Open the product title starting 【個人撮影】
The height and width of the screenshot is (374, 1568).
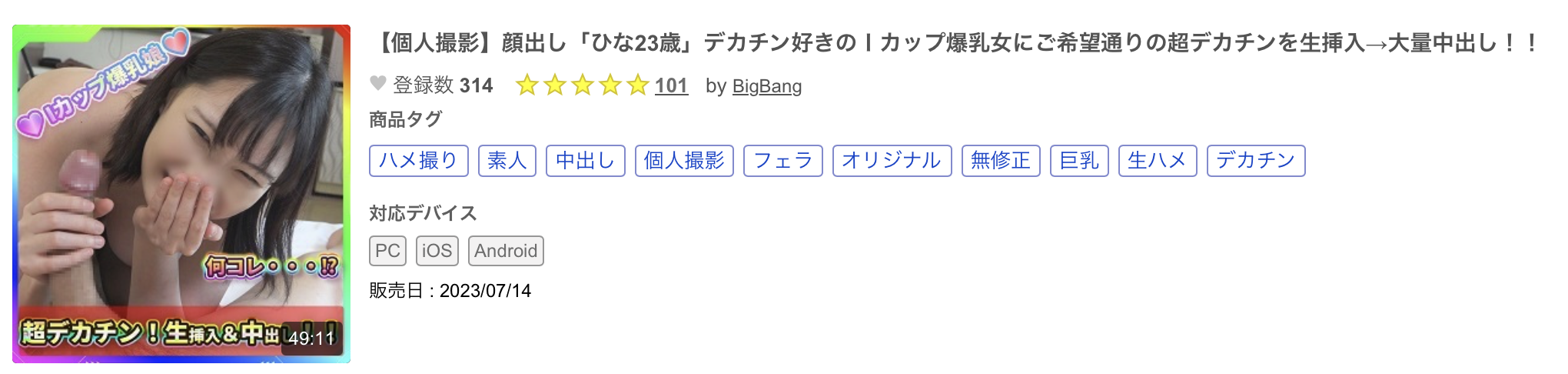(953, 42)
